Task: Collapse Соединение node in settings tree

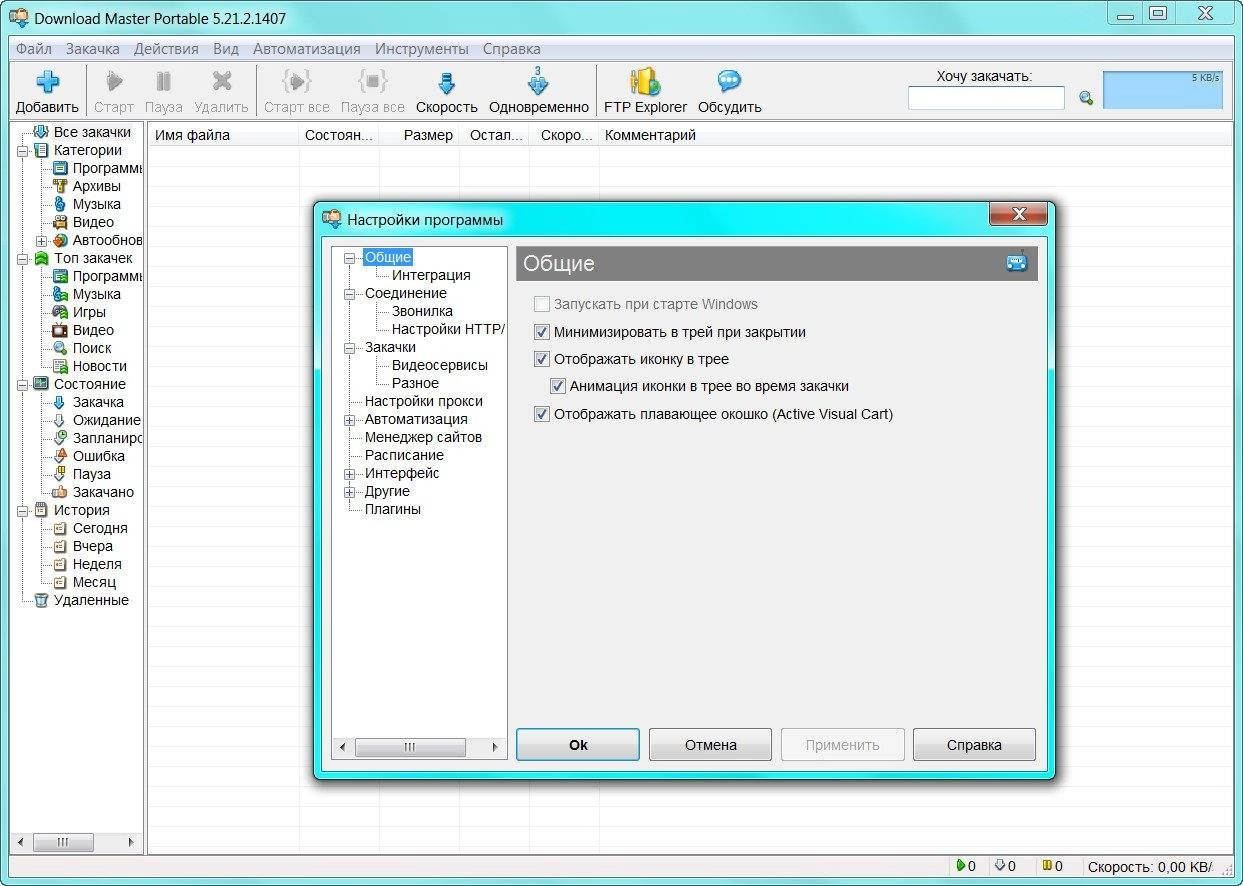Action: tap(350, 294)
